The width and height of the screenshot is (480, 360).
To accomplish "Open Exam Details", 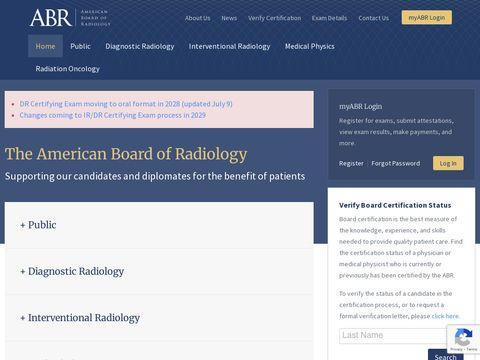I will (x=329, y=18).
